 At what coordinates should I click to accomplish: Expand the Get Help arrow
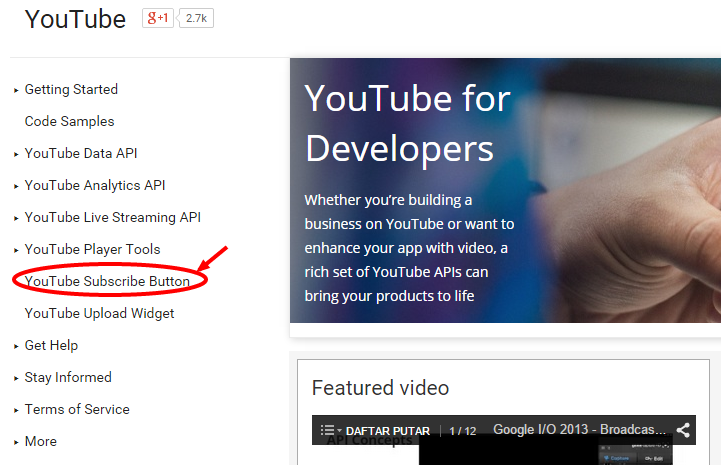coord(16,346)
